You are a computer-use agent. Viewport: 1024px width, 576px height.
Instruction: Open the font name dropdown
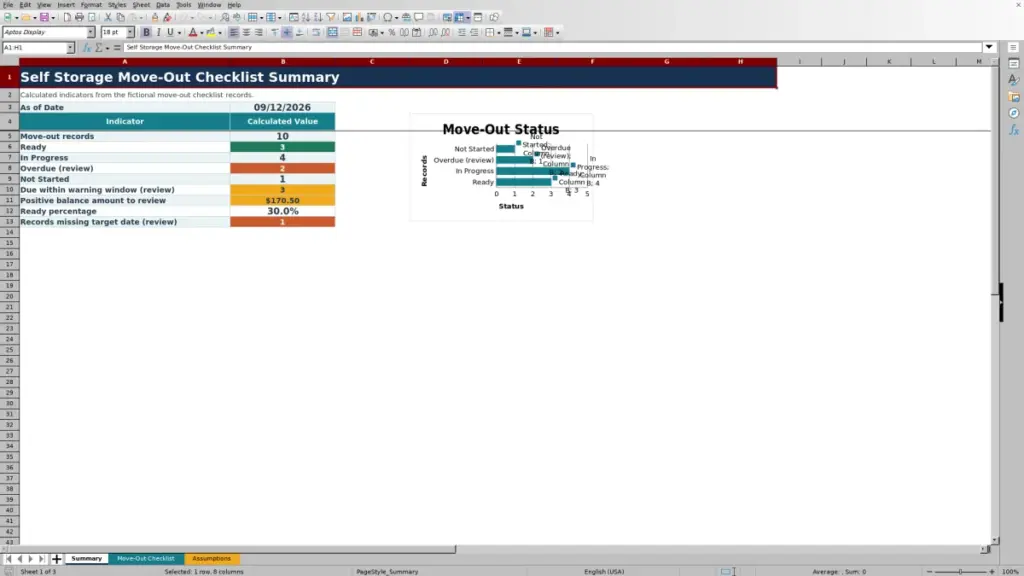(91, 33)
